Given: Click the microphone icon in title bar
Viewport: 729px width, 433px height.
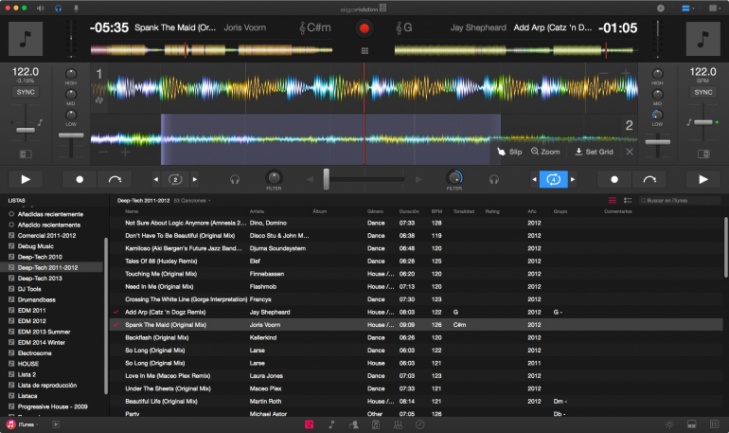Looking at the screenshot, I should pos(76,8).
